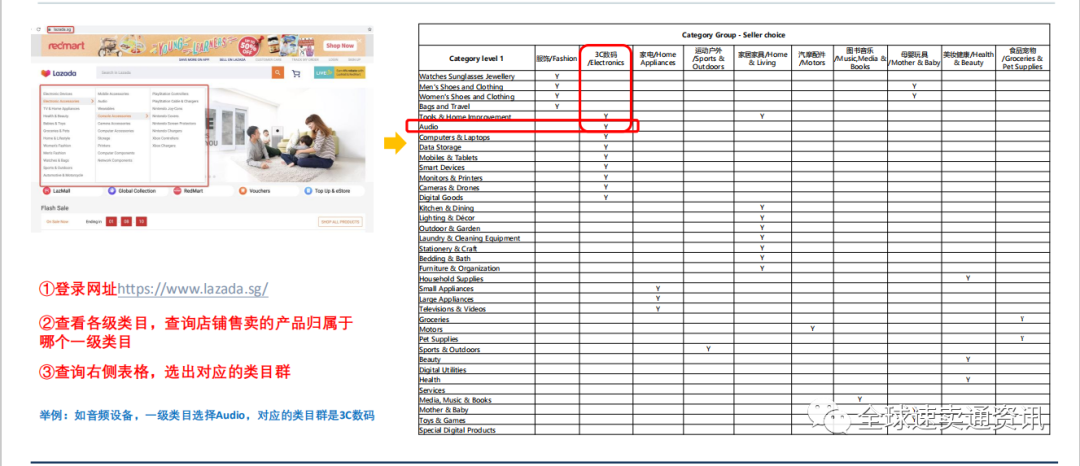Expand the Console Accessories chevron
The width and height of the screenshot is (1080, 466).
coord(147,116)
